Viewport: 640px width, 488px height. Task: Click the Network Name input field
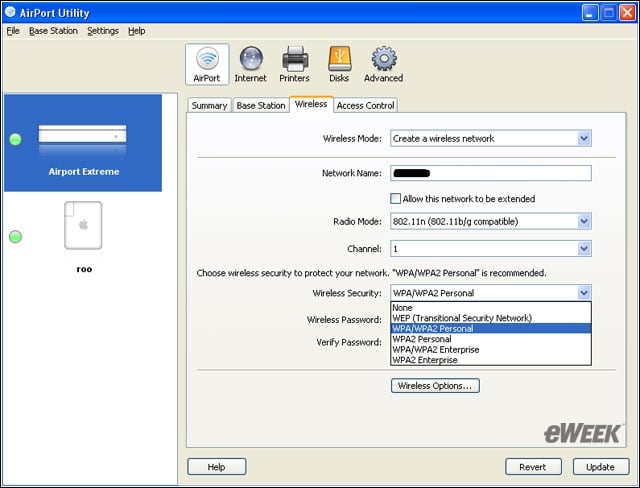(491, 173)
